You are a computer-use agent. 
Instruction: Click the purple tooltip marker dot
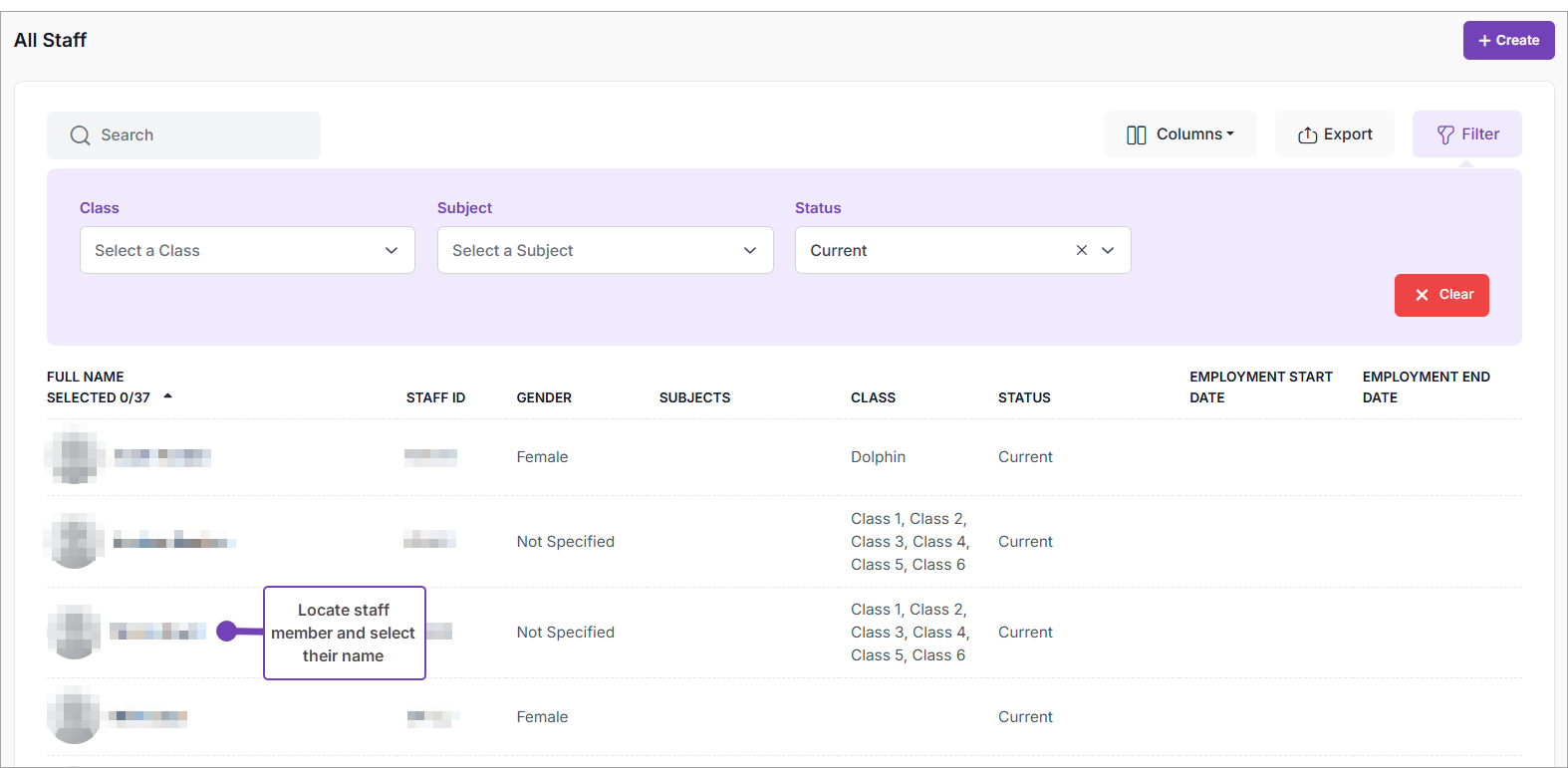(227, 632)
